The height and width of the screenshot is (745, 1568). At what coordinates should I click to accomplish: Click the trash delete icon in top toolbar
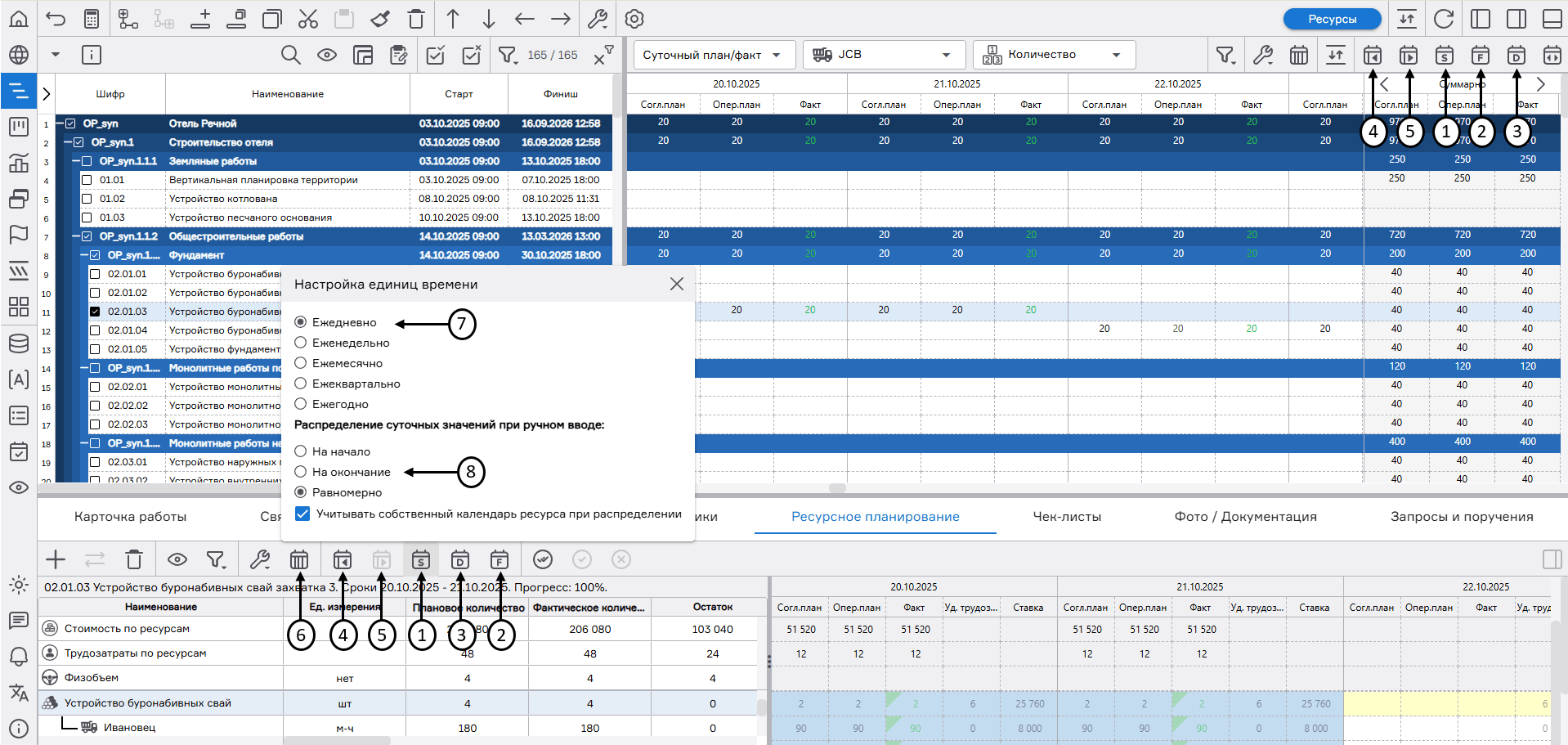pyautogui.click(x=416, y=19)
